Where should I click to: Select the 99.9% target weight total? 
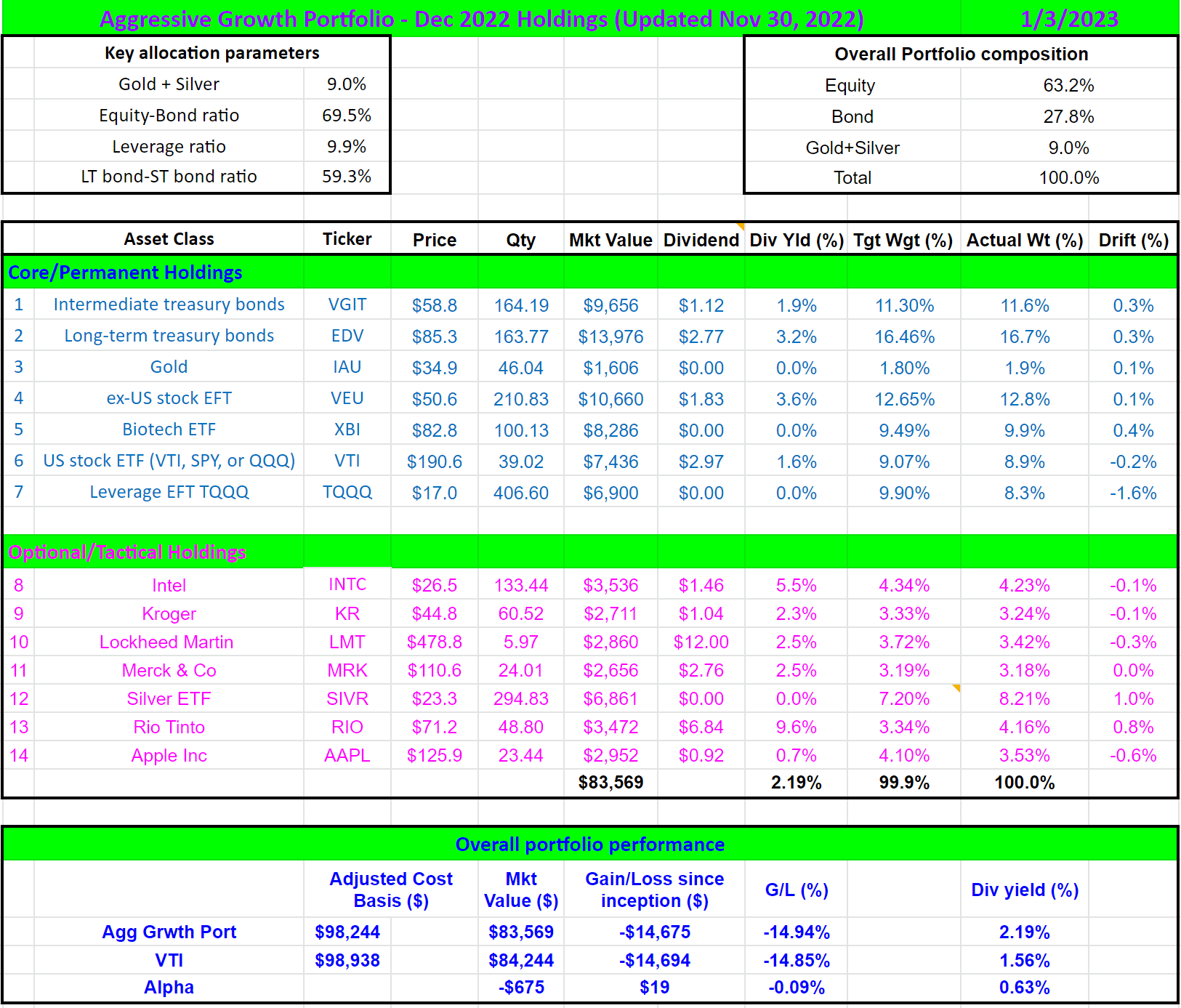[x=903, y=783]
